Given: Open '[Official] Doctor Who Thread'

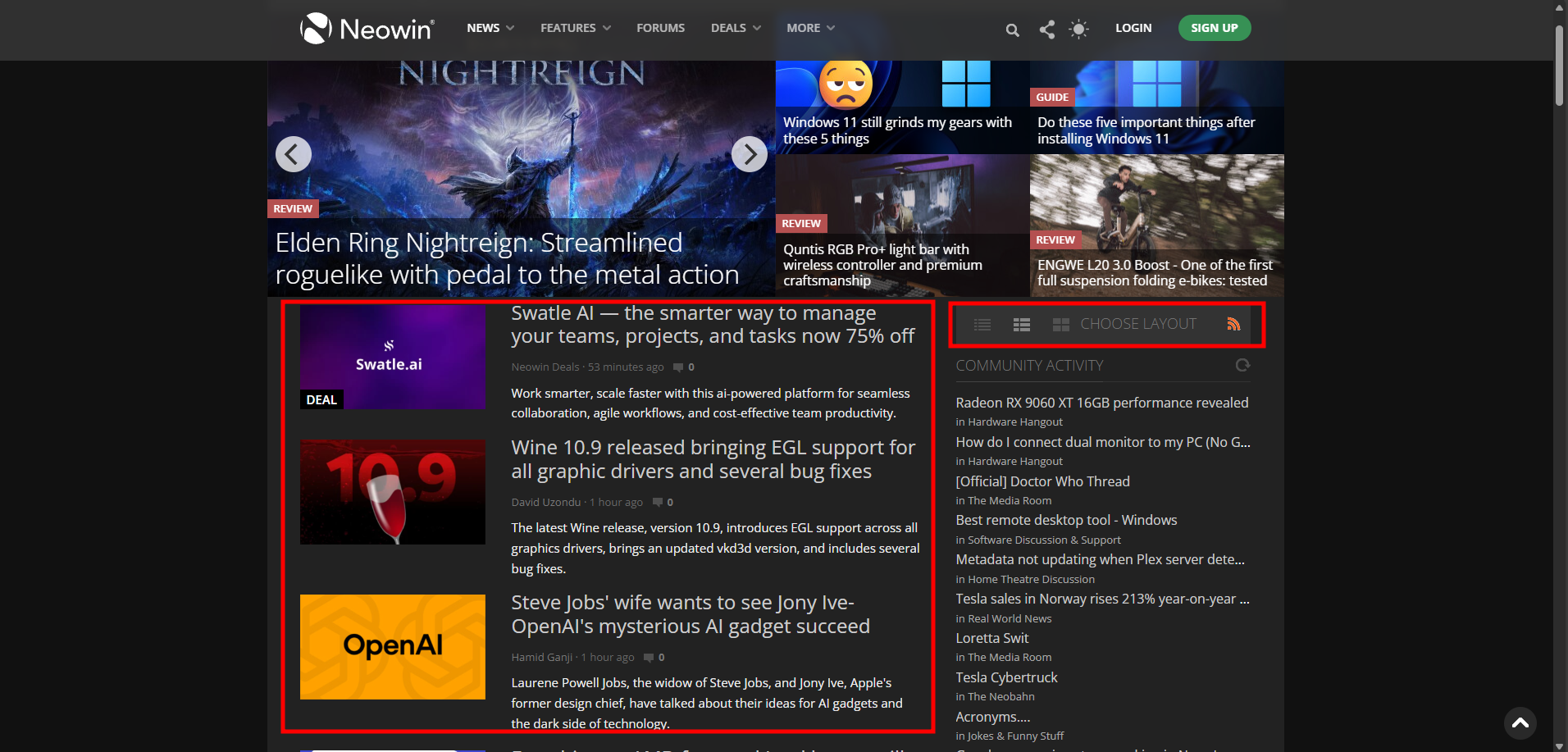Looking at the screenshot, I should click(1042, 481).
